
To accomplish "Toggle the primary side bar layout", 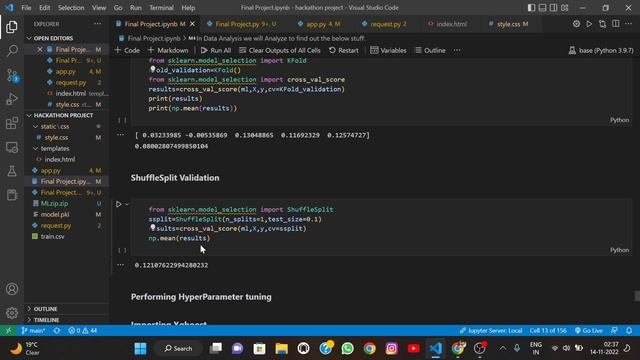I will 531,8.
